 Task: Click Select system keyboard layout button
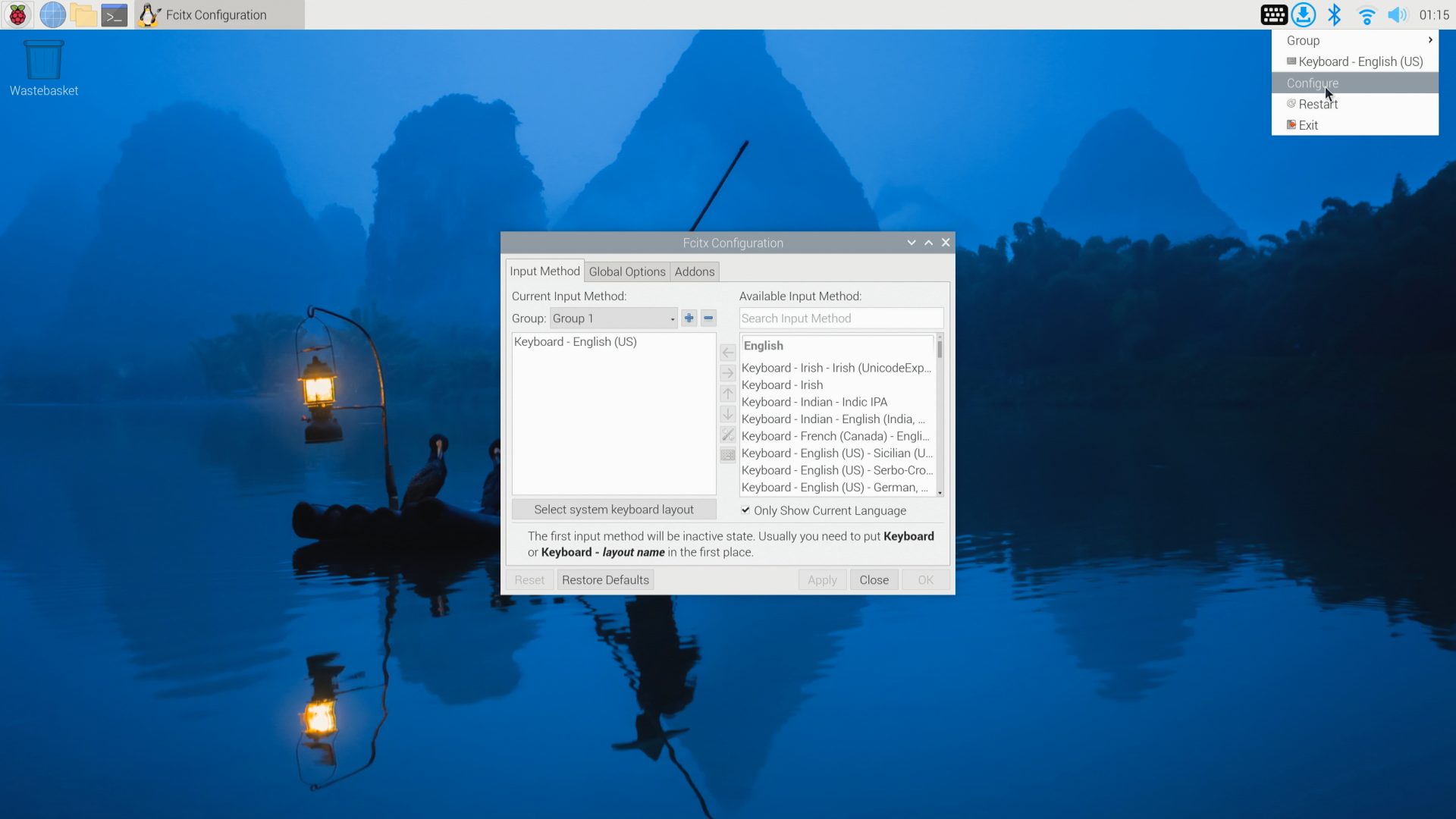pos(613,510)
